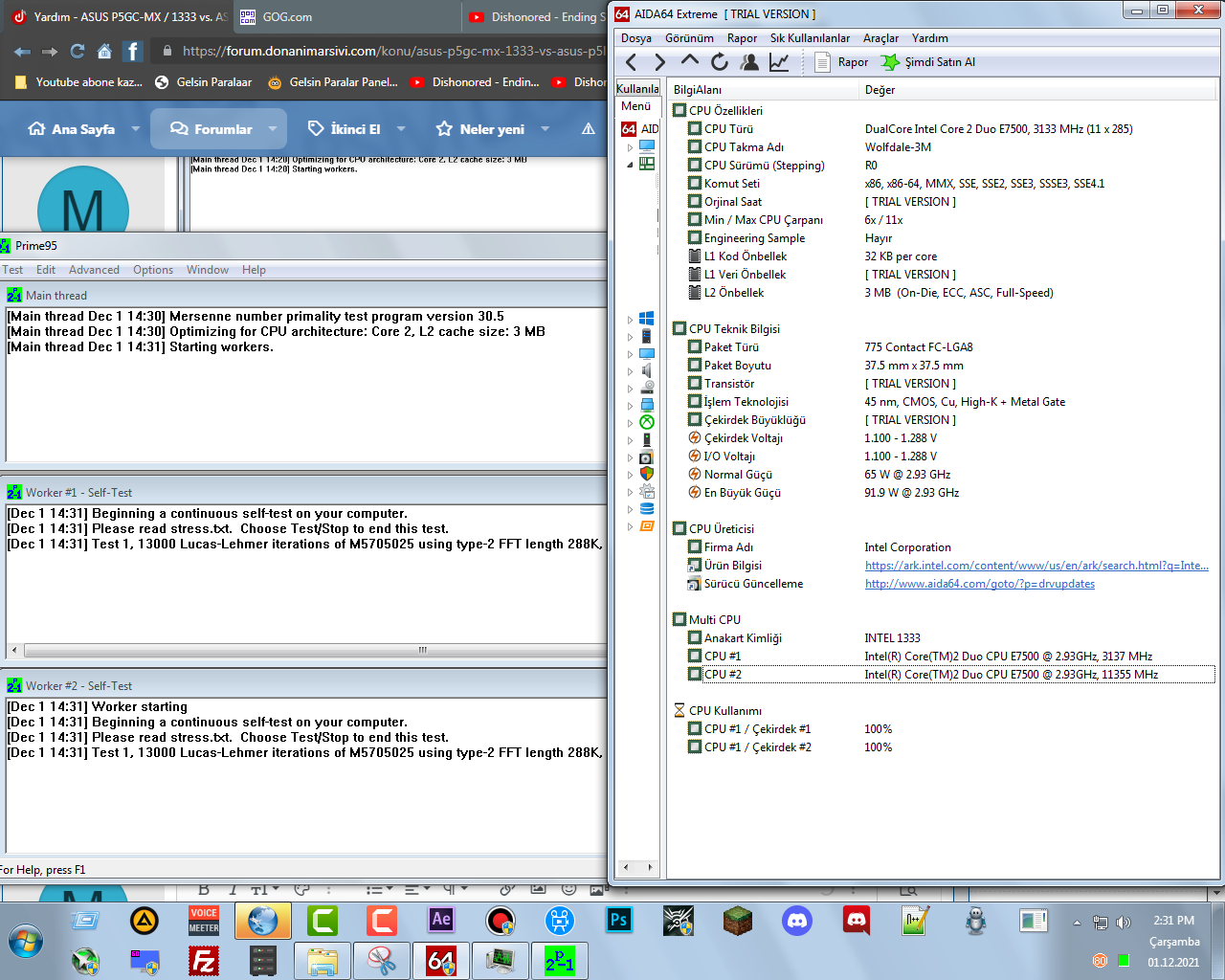Open the ark.intel.com product link
1225x980 pixels.
pyautogui.click(x=1036, y=566)
